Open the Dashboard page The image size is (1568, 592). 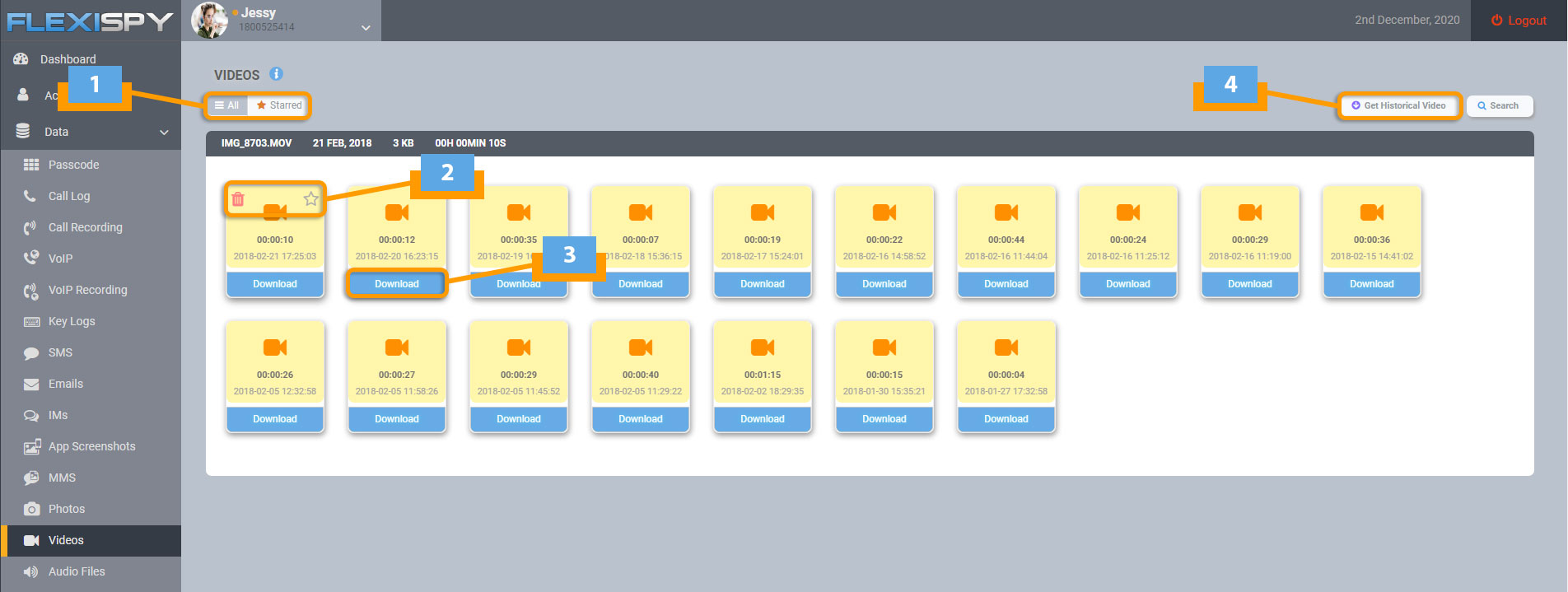[x=68, y=59]
